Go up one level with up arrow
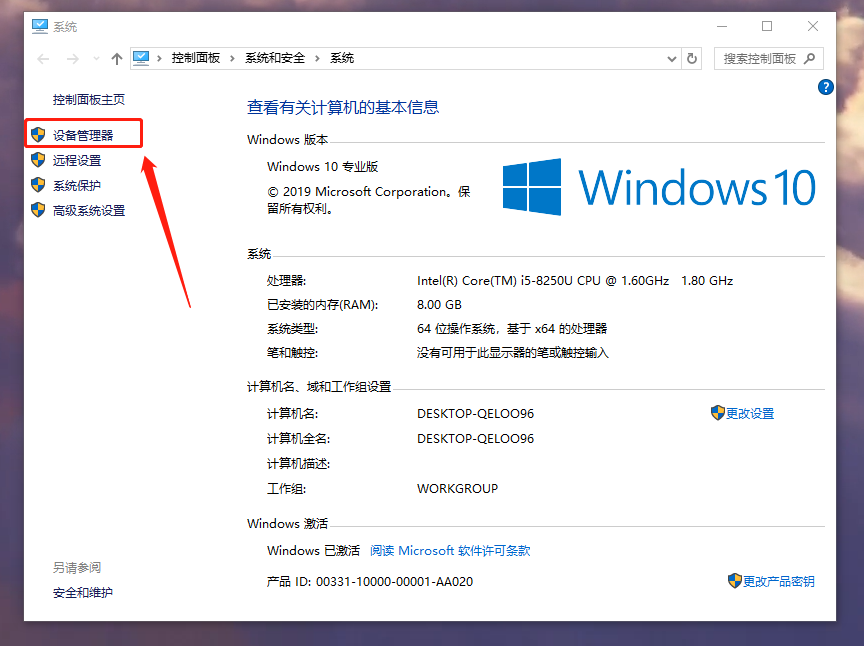Image resolution: width=864 pixels, height=646 pixels. coord(116,59)
